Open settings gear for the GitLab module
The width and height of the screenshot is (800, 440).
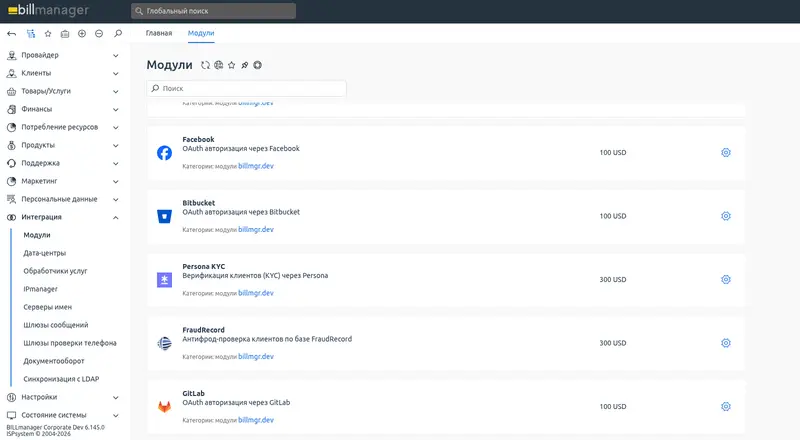coord(726,406)
